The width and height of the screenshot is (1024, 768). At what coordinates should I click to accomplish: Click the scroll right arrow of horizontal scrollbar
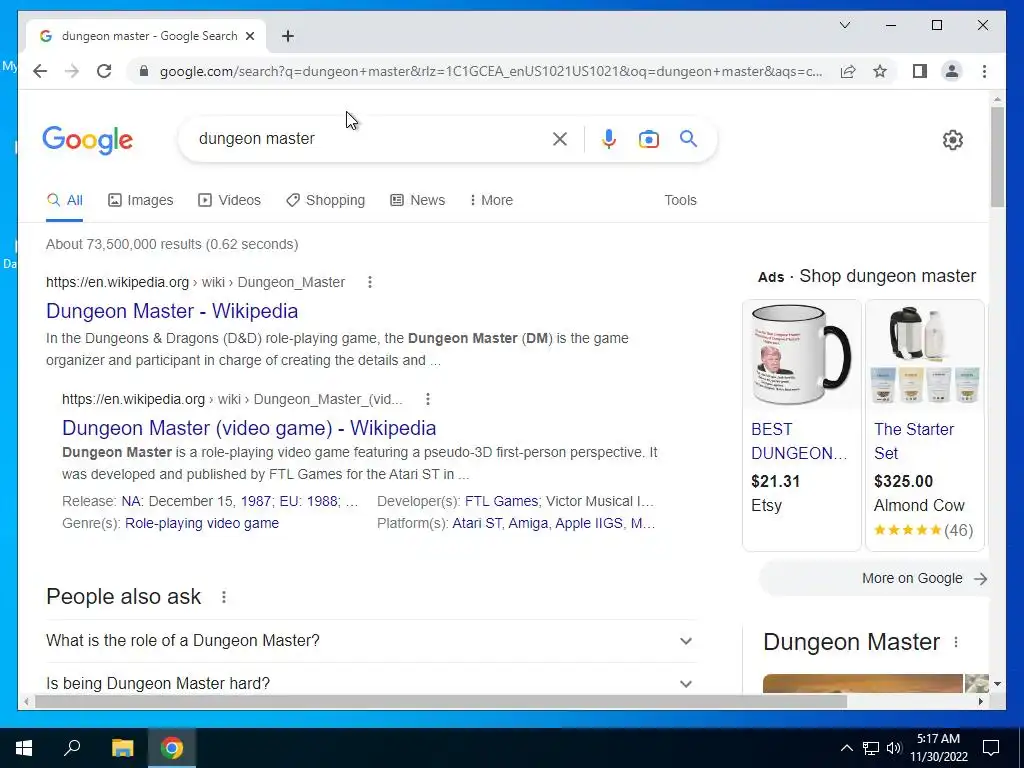(x=980, y=701)
